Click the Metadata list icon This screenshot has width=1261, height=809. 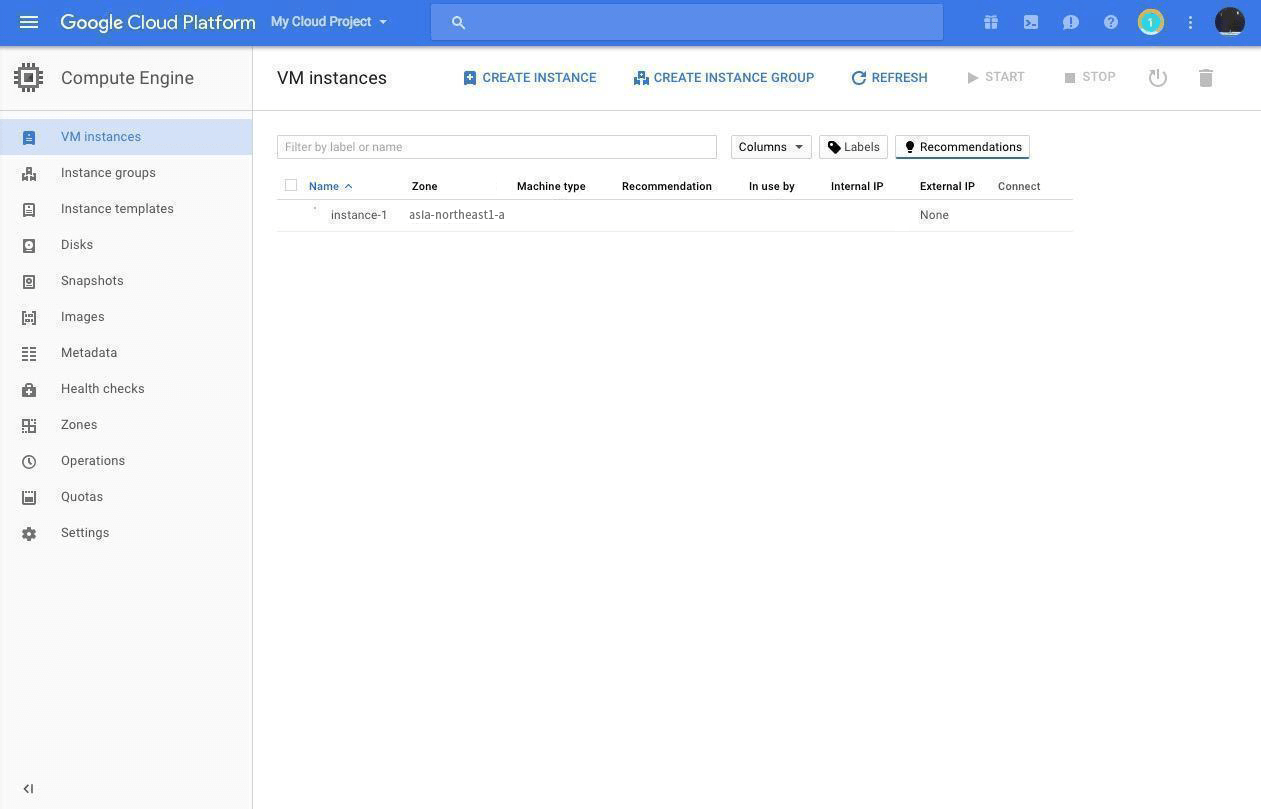29,354
